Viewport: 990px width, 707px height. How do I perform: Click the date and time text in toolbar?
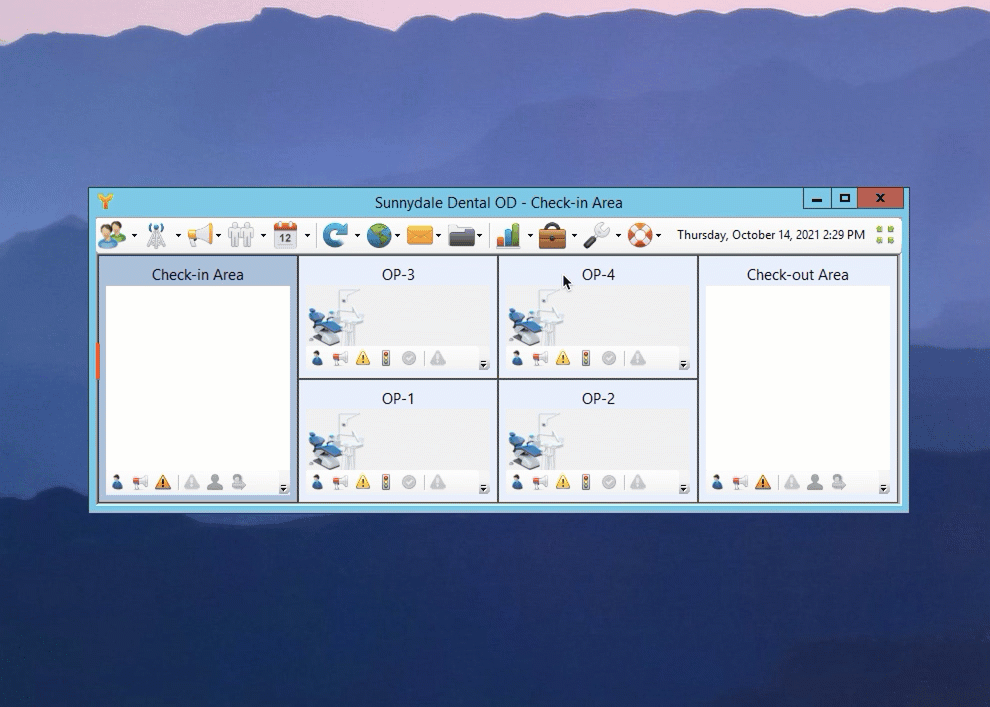point(771,235)
